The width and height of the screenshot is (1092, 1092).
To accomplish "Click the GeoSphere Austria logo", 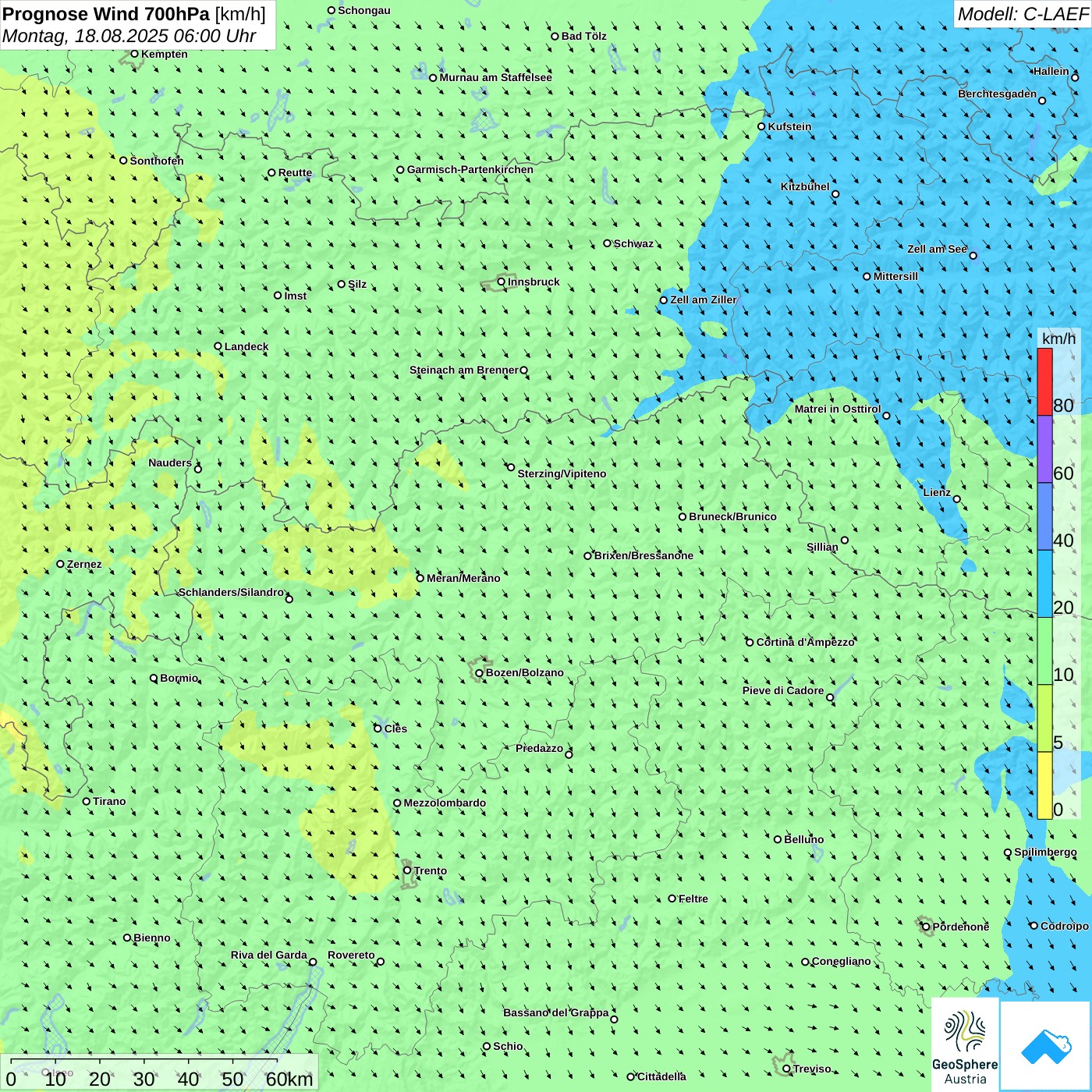I will click(x=965, y=1046).
